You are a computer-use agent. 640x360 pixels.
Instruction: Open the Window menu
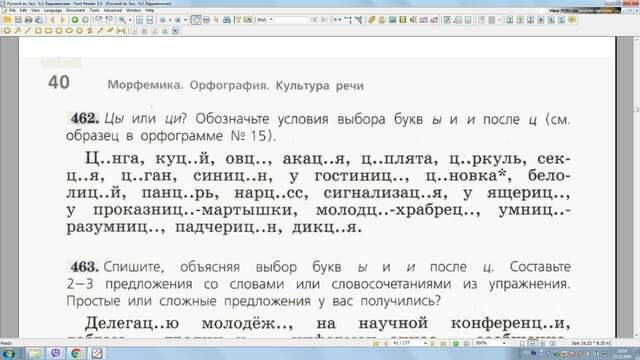(133, 10)
